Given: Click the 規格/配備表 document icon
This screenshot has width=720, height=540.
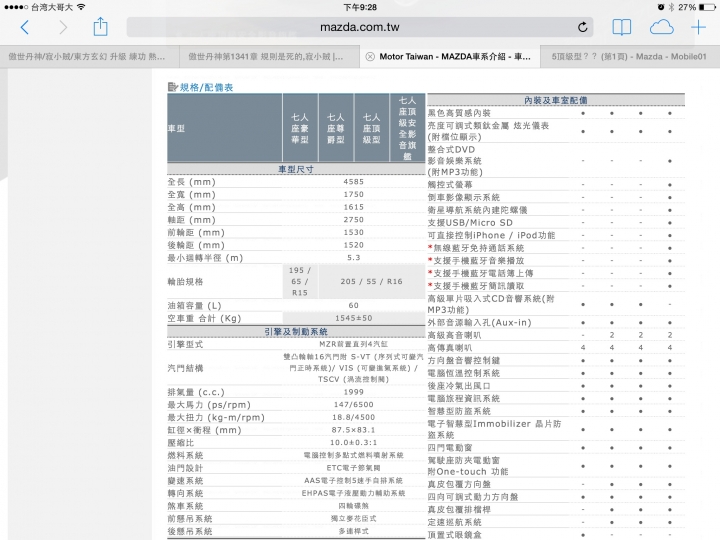Looking at the screenshot, I should 173,87.
